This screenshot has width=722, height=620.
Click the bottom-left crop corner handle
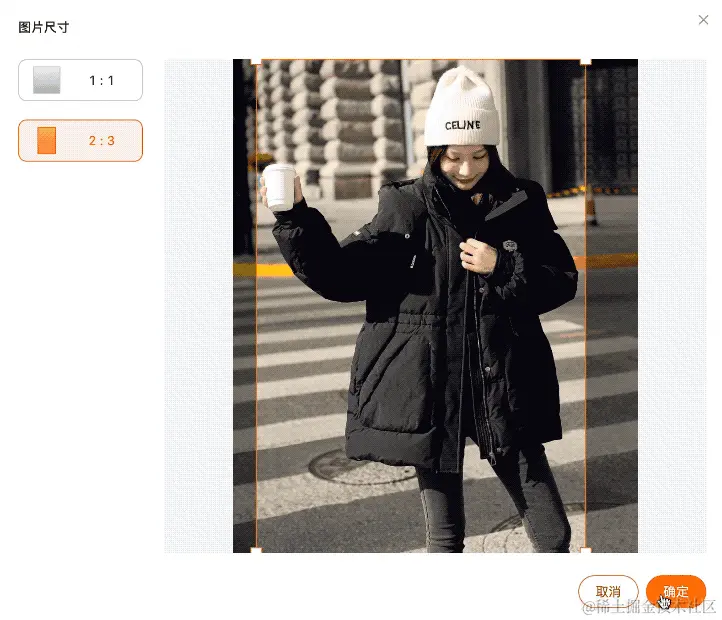click(x=256, y=550)
